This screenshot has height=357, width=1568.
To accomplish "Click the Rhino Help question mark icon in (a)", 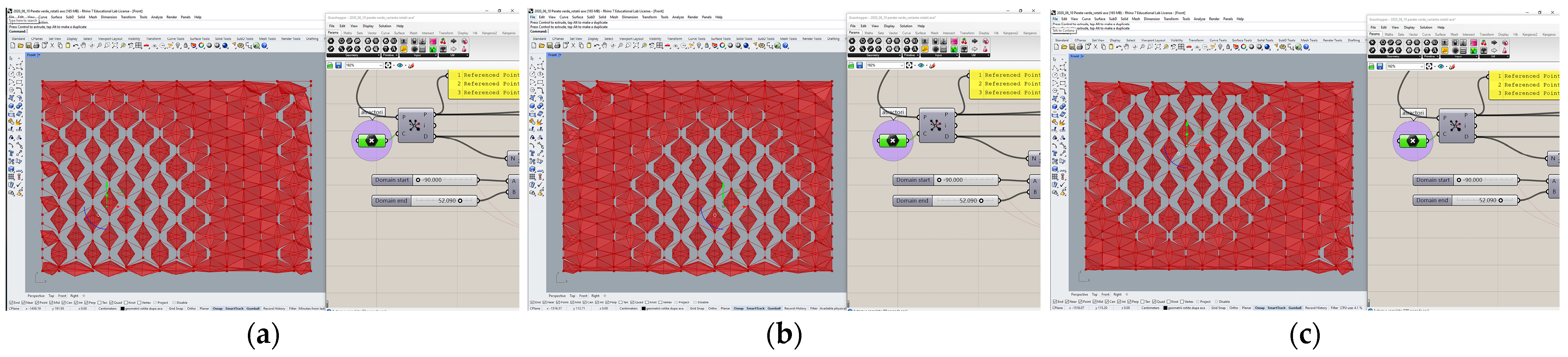I will (x=264, y=46).
